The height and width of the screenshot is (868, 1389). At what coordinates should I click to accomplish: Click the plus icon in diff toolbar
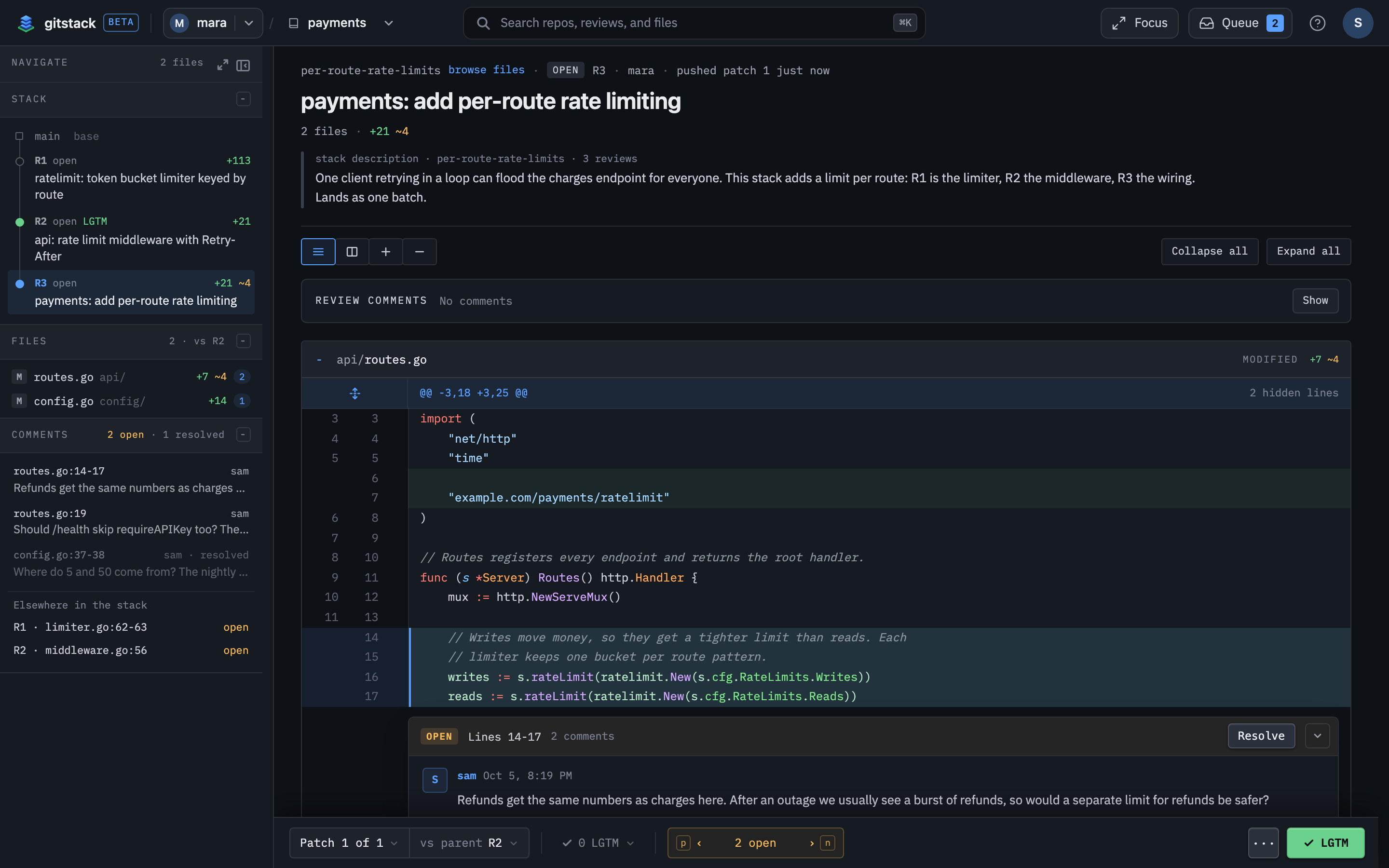pos(386,251)
